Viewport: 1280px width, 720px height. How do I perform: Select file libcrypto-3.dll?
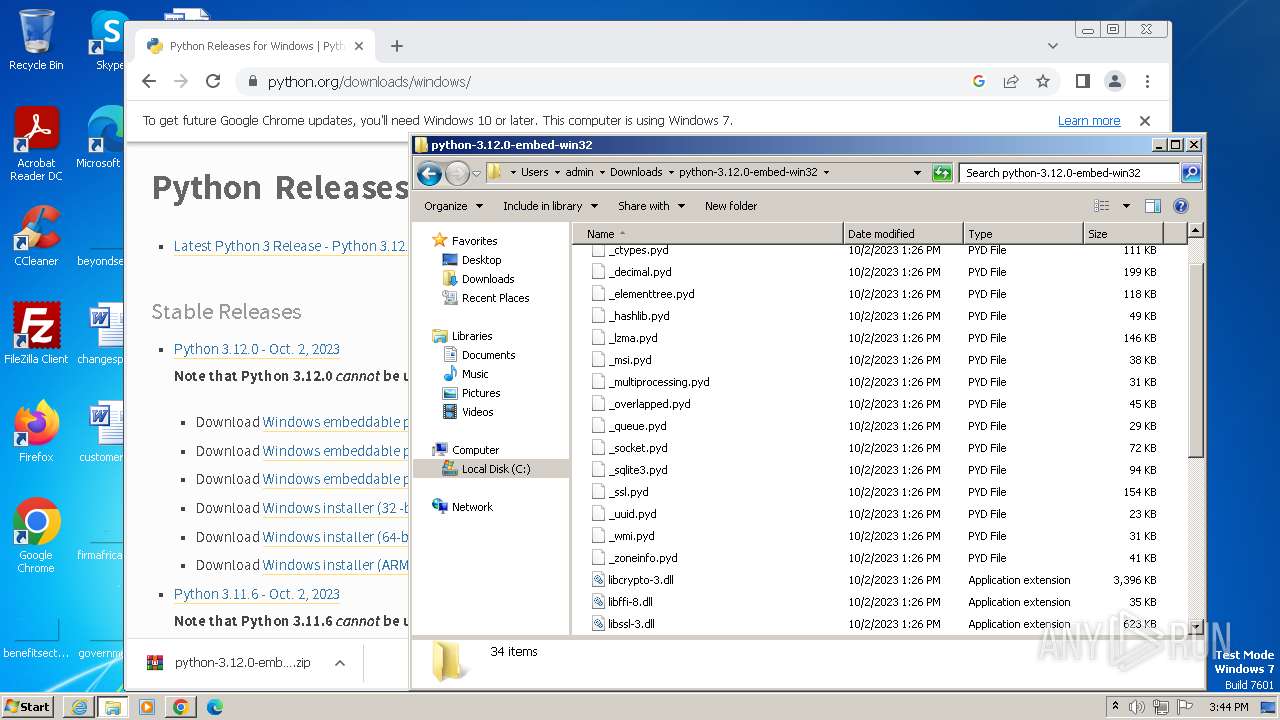640,580
